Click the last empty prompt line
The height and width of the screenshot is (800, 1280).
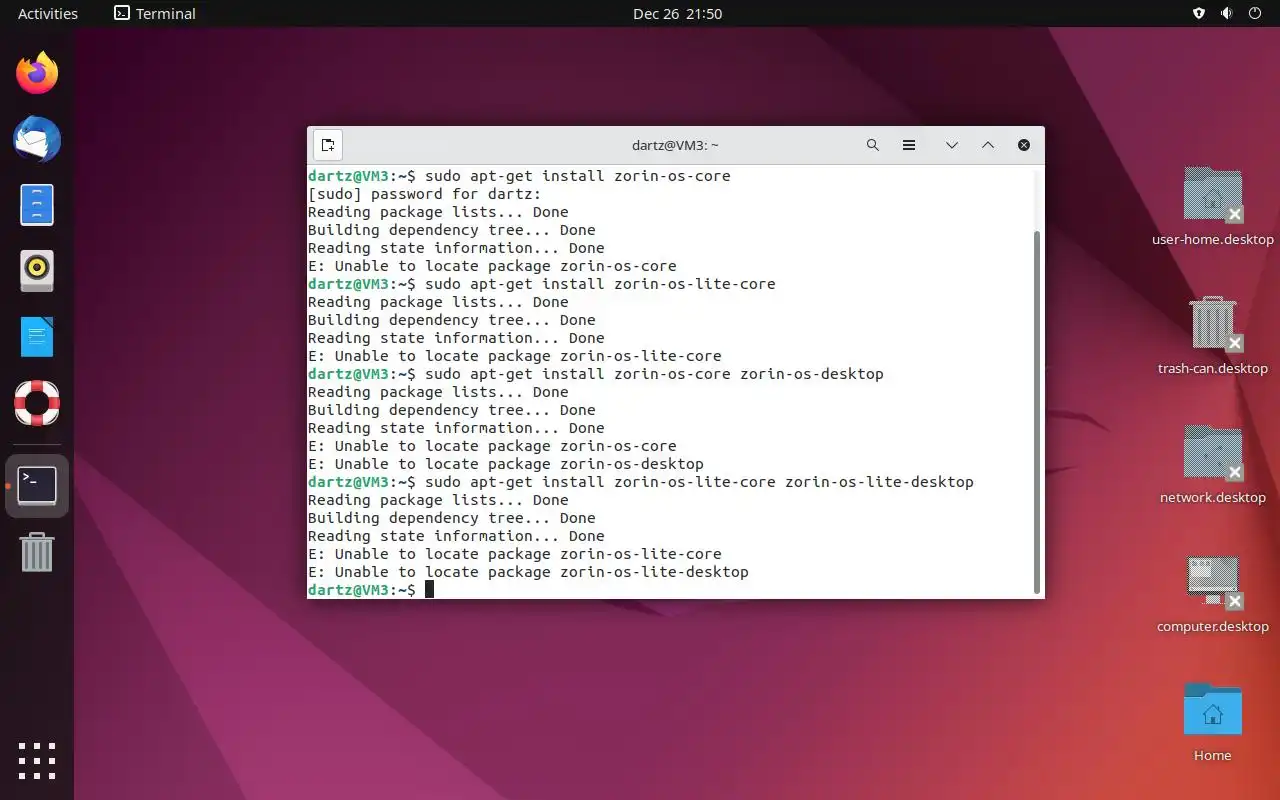tap(371, 590)
